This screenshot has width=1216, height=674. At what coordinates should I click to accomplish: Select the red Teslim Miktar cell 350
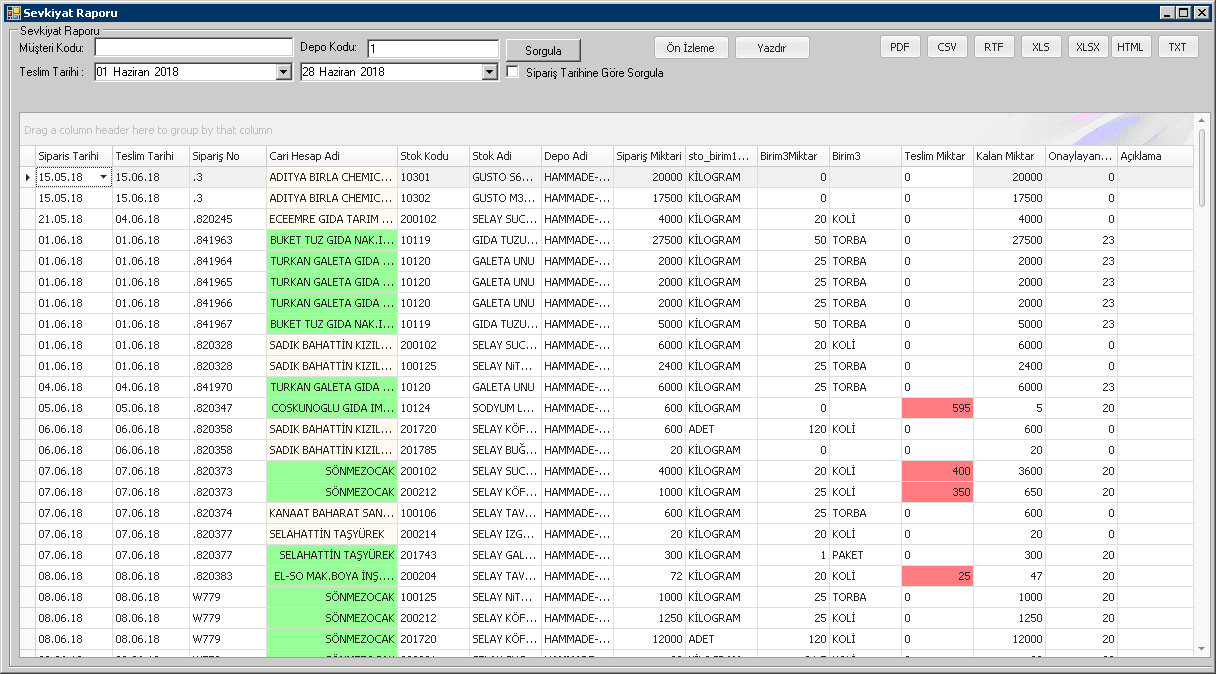[x=937, y=492]
